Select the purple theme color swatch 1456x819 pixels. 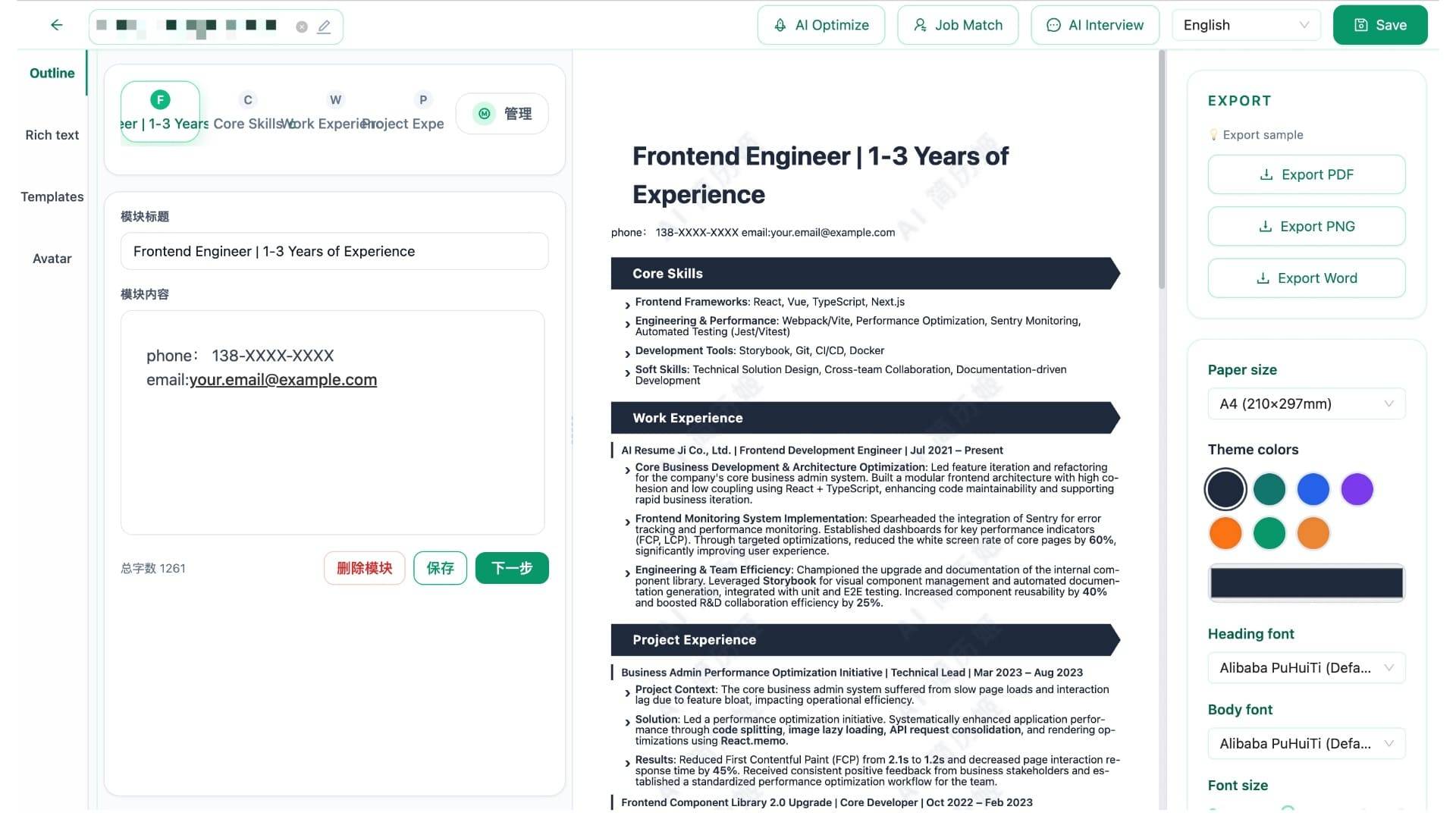coord(1357,489)
